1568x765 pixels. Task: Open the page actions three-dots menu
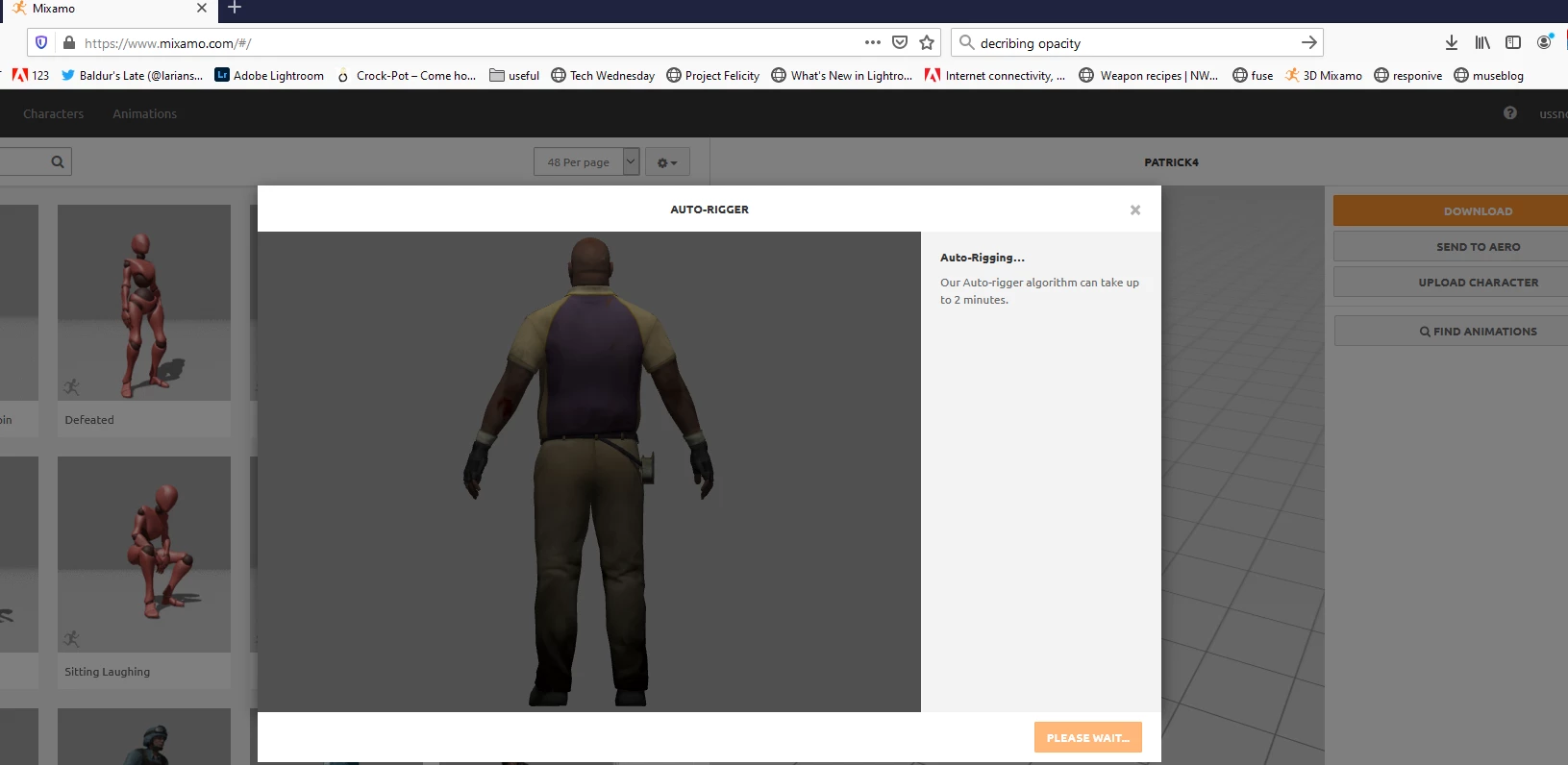(873, 42)
